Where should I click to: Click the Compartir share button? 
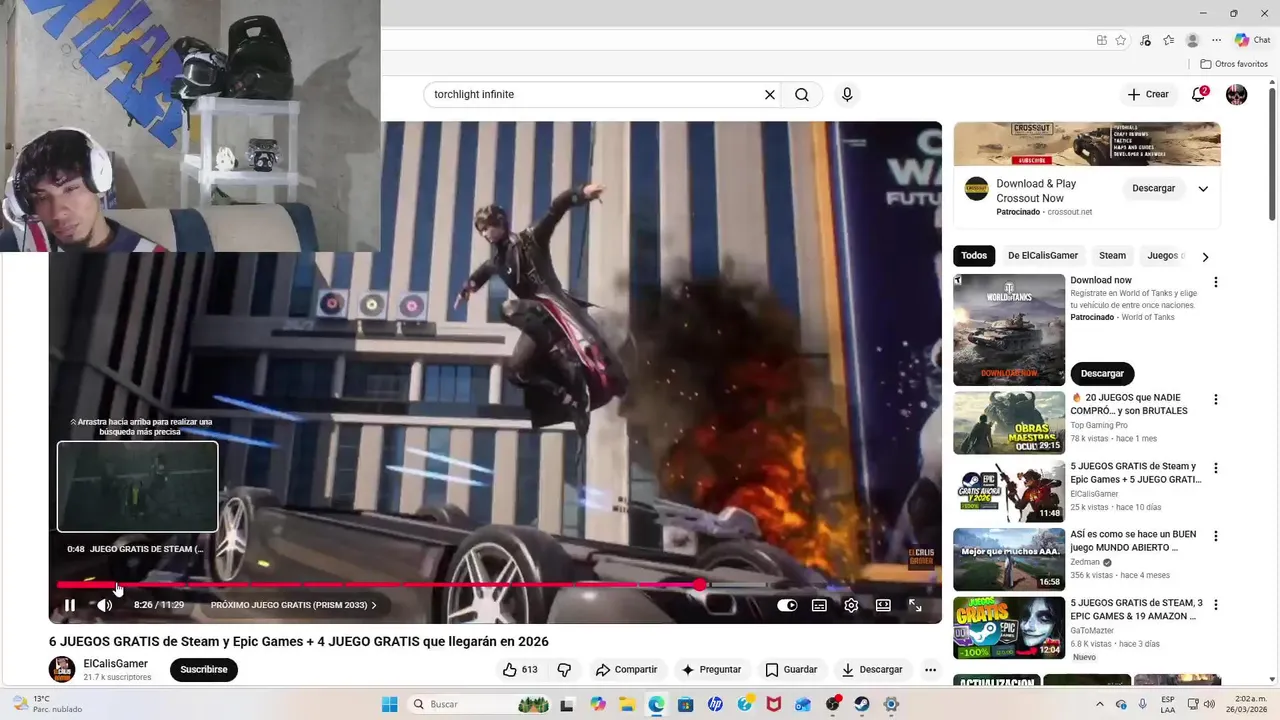pyautogui.click(x=626, y=670)
